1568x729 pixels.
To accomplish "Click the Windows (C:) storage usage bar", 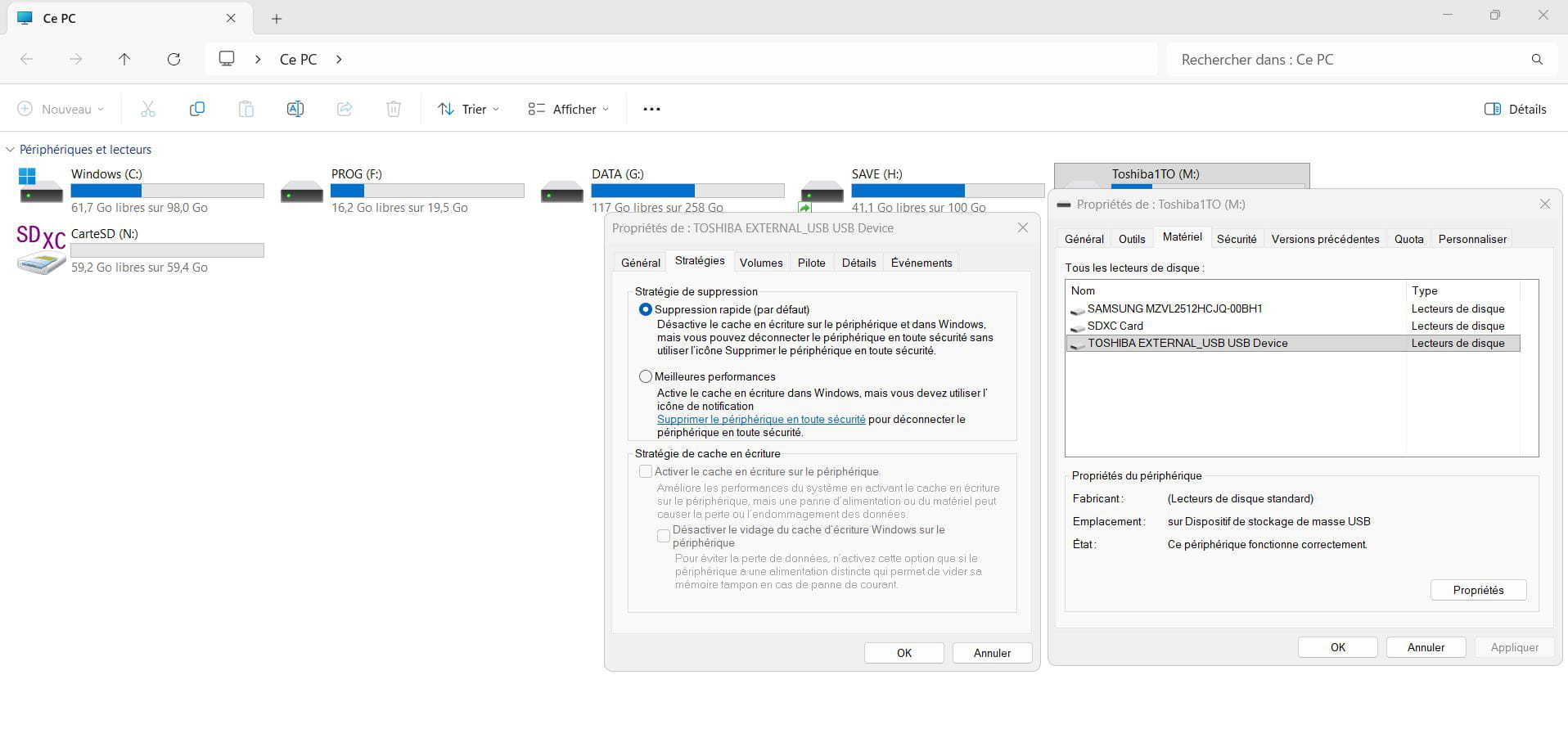I will click(167, 191).
